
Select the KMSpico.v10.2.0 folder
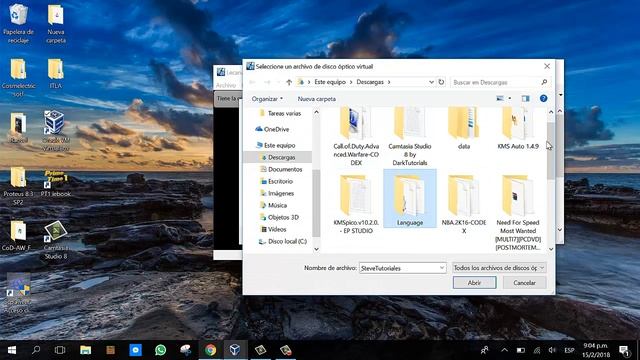[356, 204]
